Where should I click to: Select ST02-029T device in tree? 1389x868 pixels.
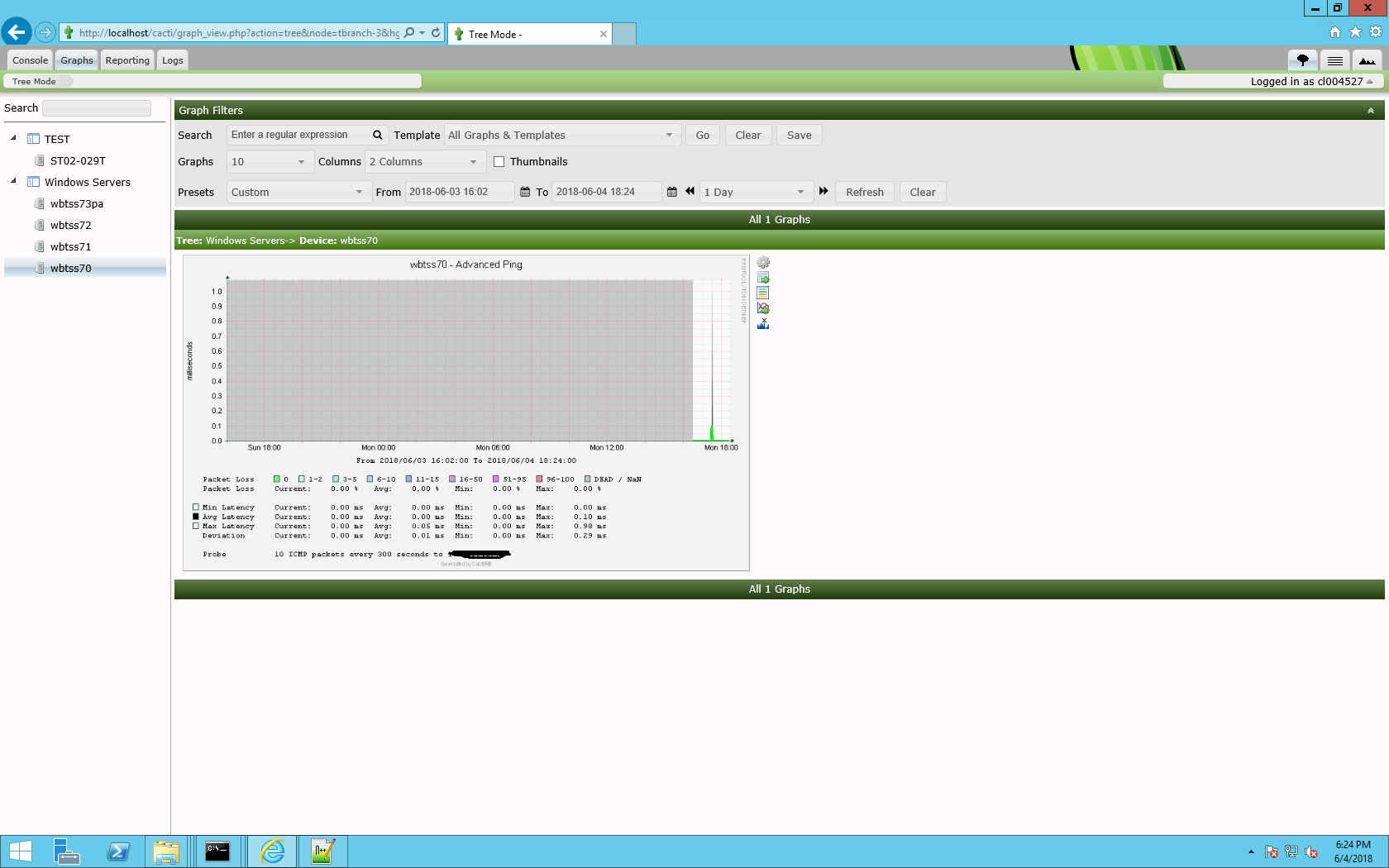78,160
